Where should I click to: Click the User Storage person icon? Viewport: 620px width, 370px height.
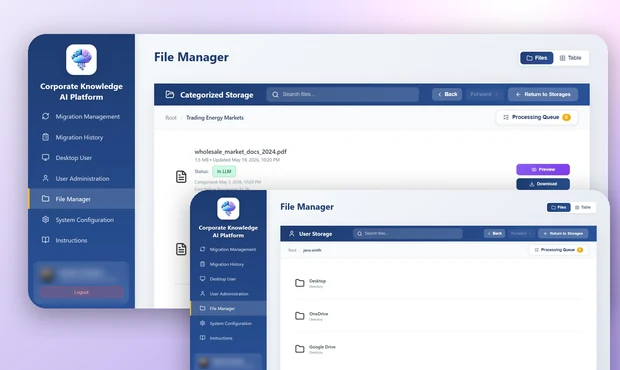click(x=292, y=234)
